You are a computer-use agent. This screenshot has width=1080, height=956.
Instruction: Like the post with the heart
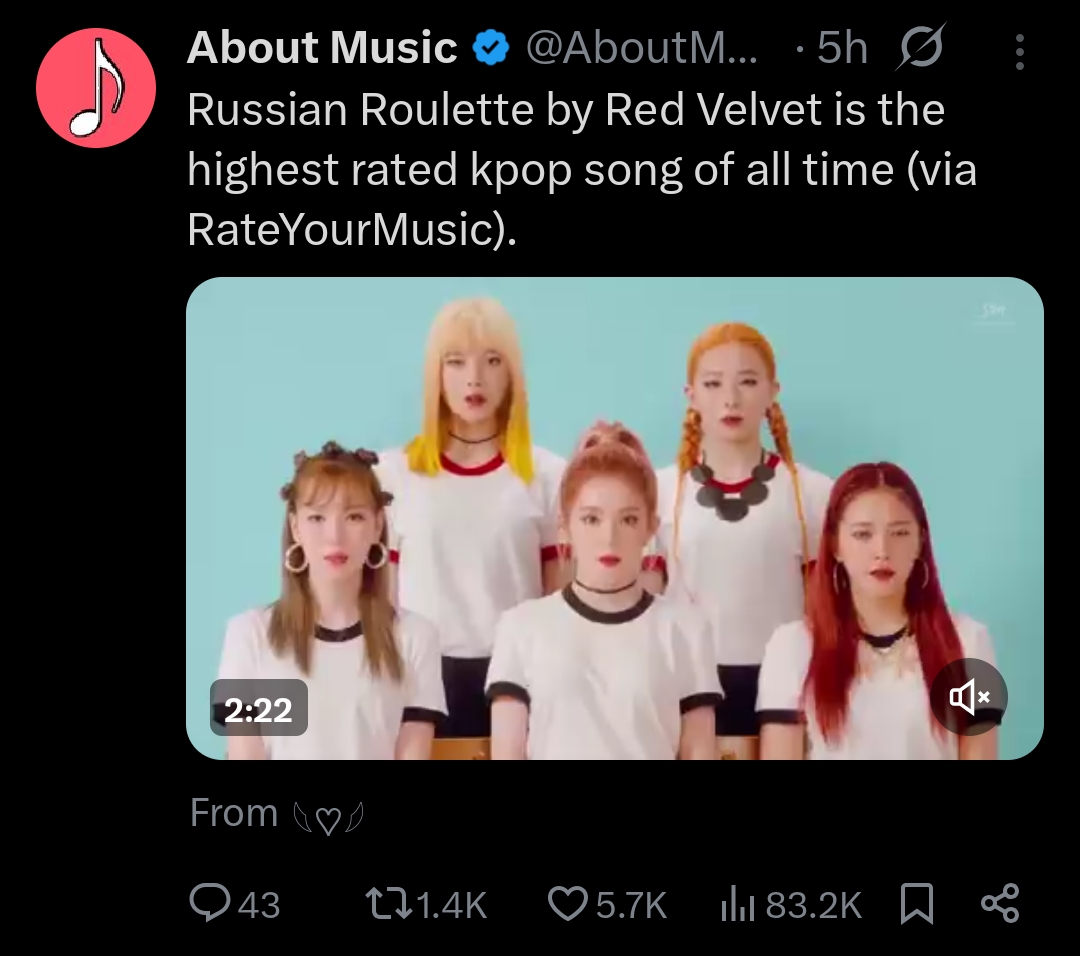[567, 904]
